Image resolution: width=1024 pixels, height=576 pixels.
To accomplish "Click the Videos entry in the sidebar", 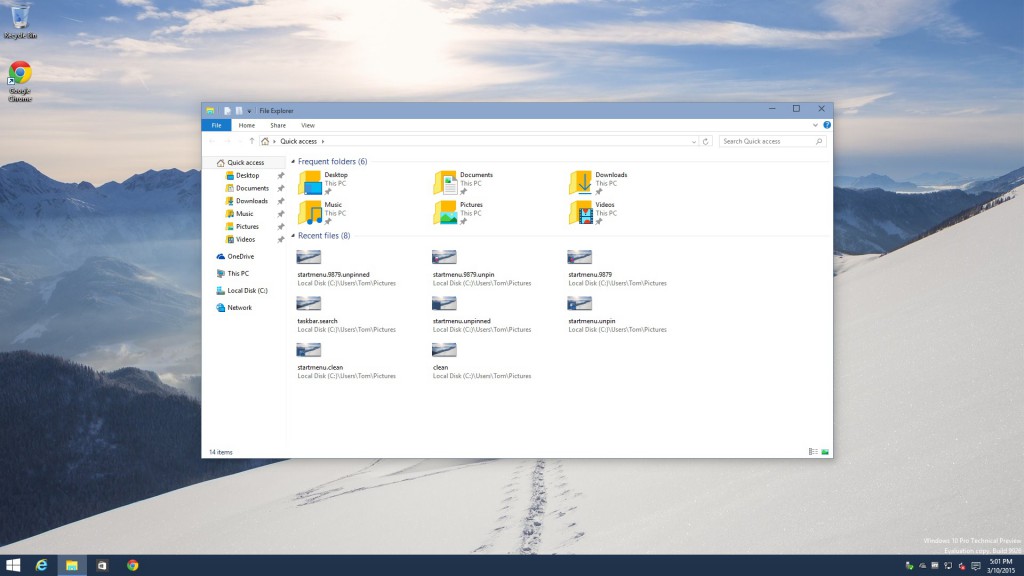I will [240, 240].
